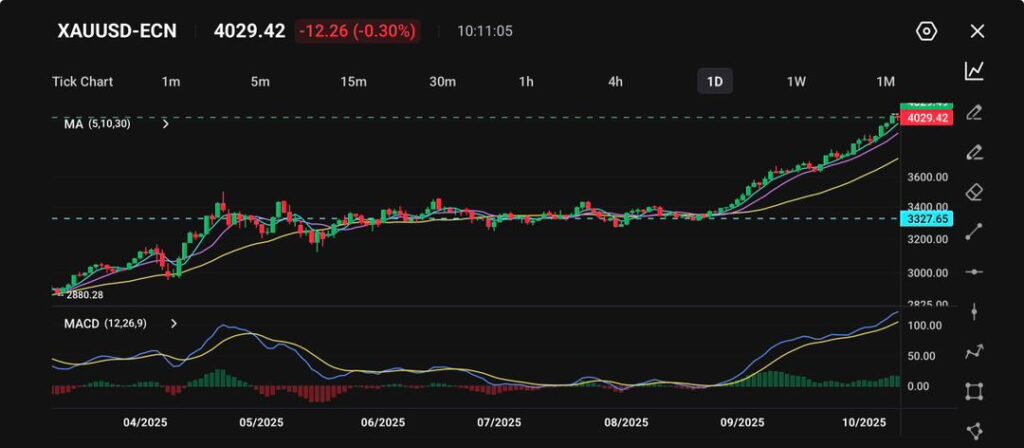Screen dimensions: 1024x448
Task: Select the horizontal line tool
Action: coord(974,272)
